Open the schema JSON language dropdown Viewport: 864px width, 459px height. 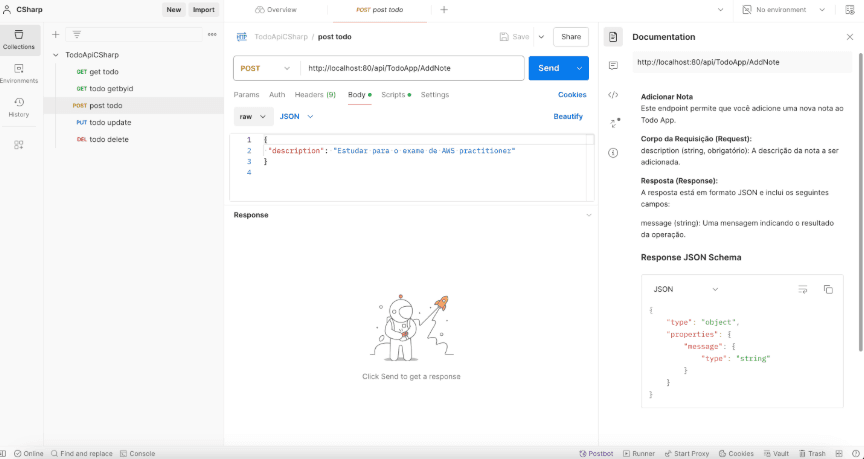686,289
